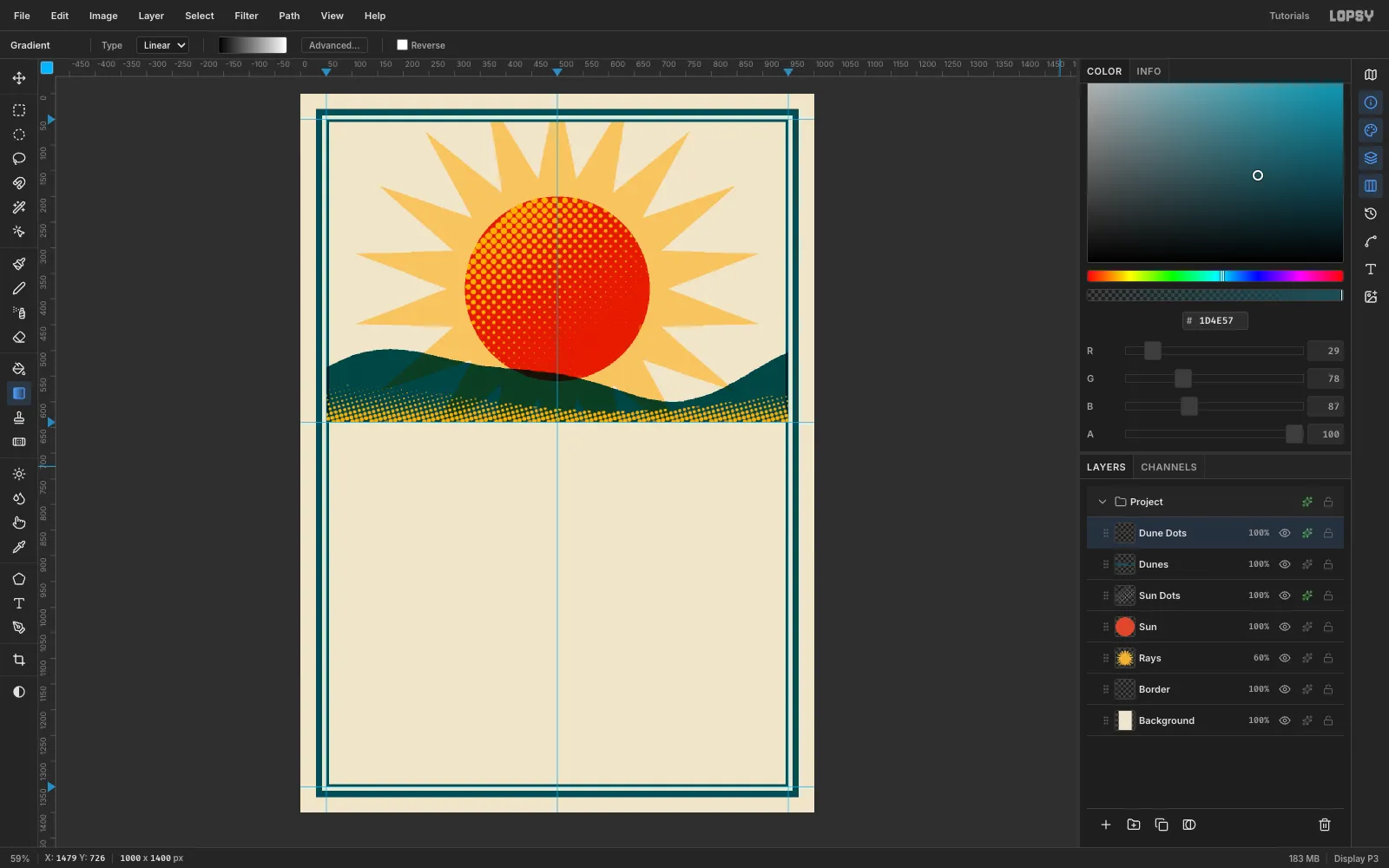This screenshot has width=1389, height=868.
Task: Open the Image menu
Action: click(x=103, y=16)
